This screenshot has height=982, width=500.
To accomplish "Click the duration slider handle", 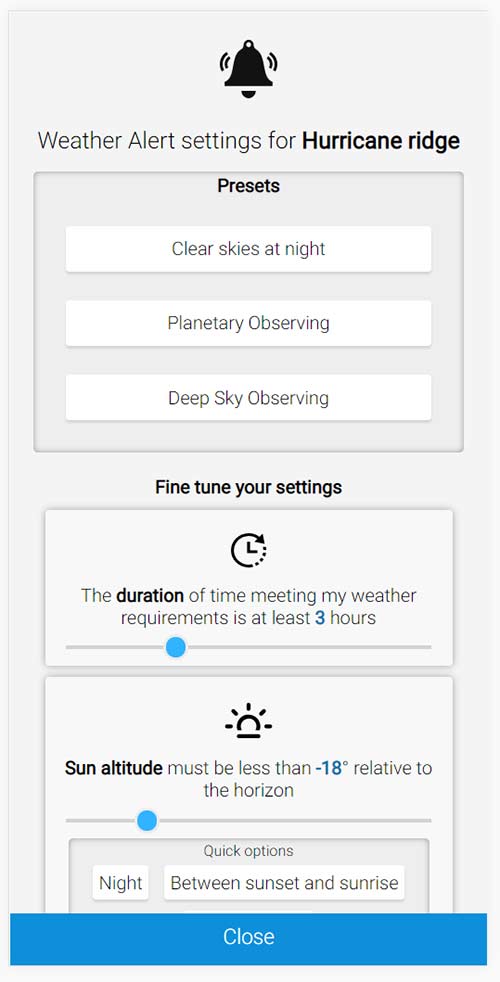I will click(x=176, y=647).
